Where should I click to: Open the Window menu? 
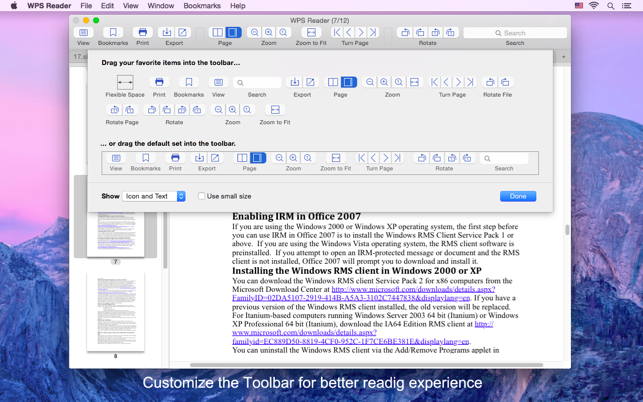(x=161, y=6)
